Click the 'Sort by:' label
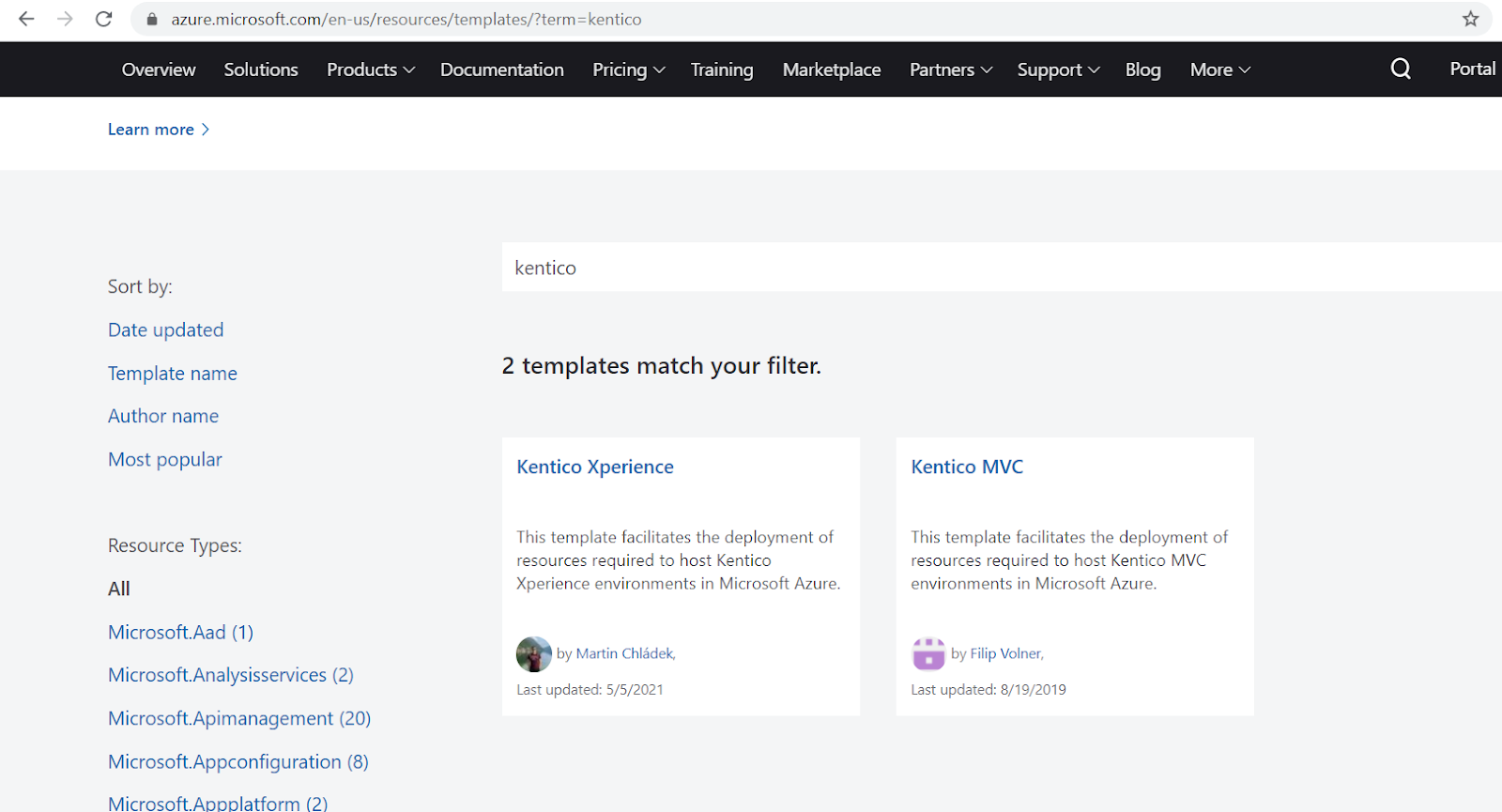The height and width of the screenshot is (812, 1502). (x=140, y=286)
